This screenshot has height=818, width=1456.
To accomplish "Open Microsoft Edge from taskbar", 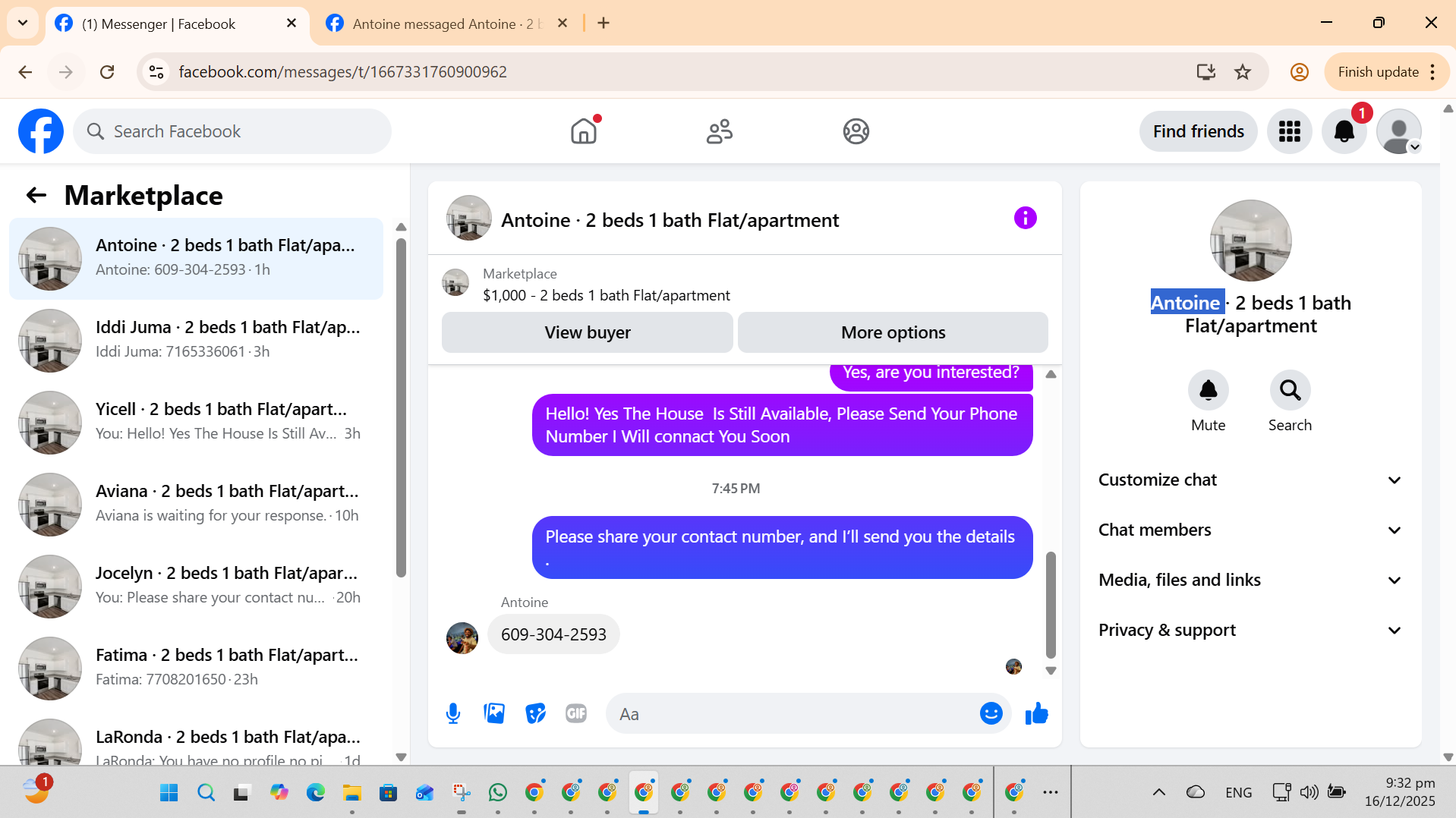I will coord(315,792).
